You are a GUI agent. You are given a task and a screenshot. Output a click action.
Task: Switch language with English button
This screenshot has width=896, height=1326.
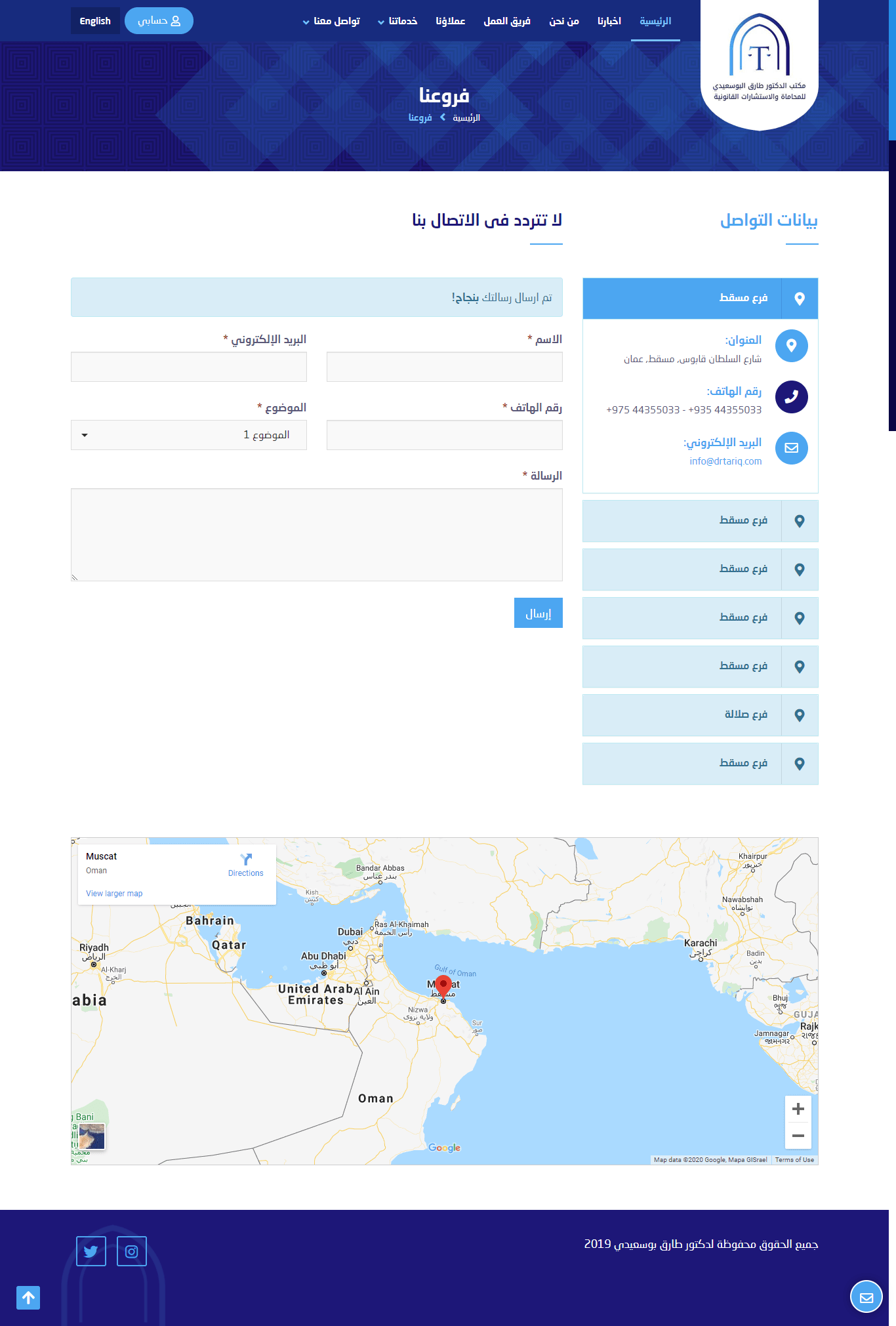click(95, 21)
